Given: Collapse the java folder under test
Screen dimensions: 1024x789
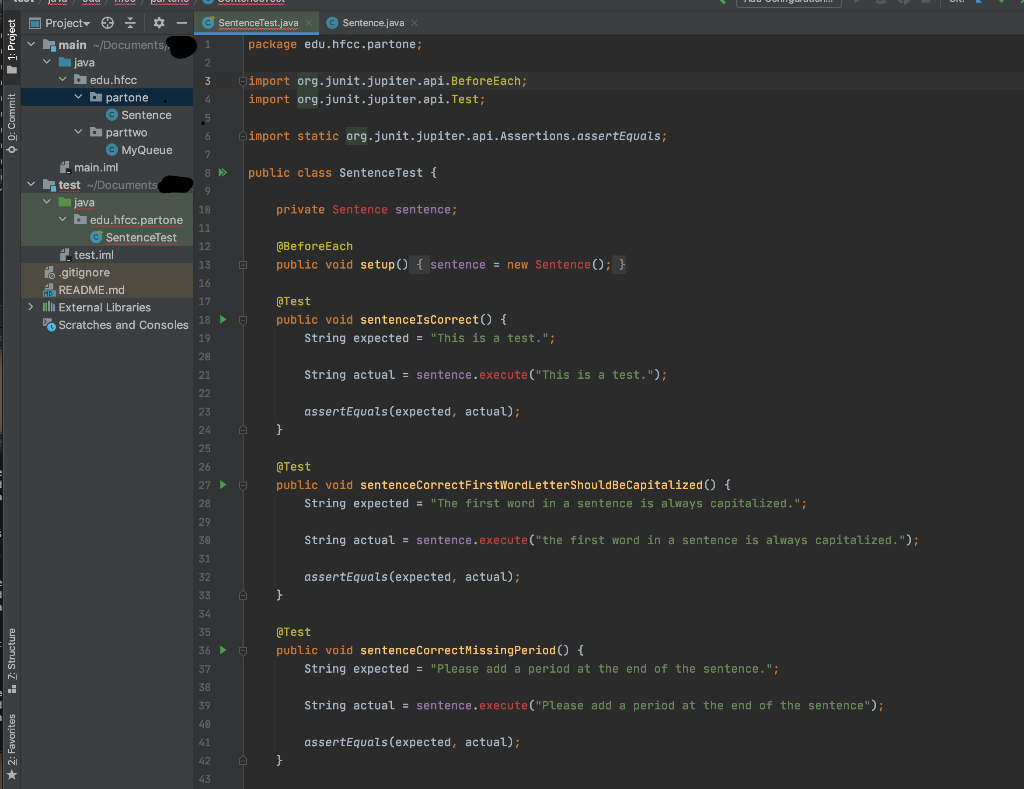Looking at the screenshot, I should (x=46, y=202).
